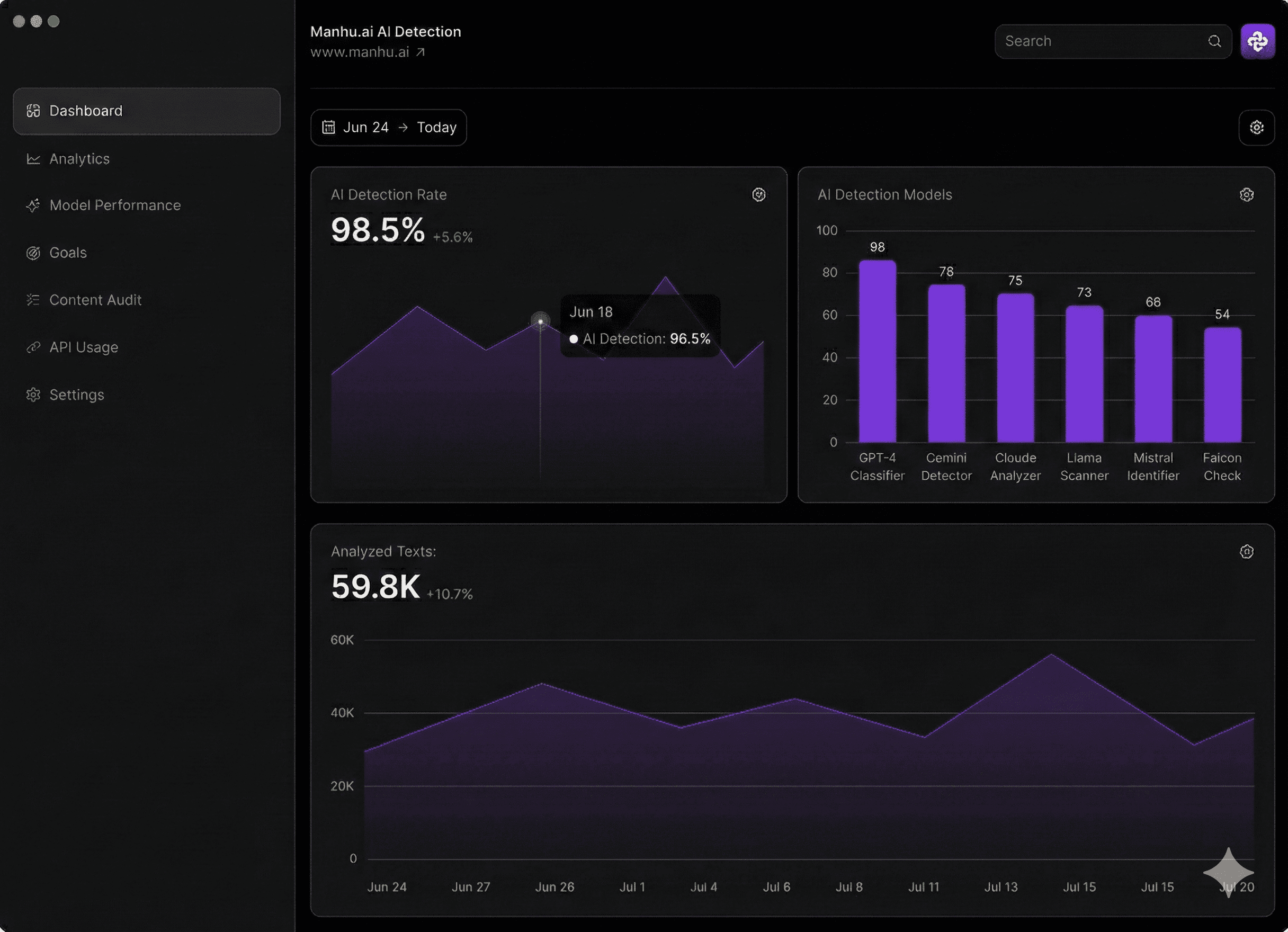Open API Usage in sidebar
This screenshot has width=1288, height=932.
point(84,347)
